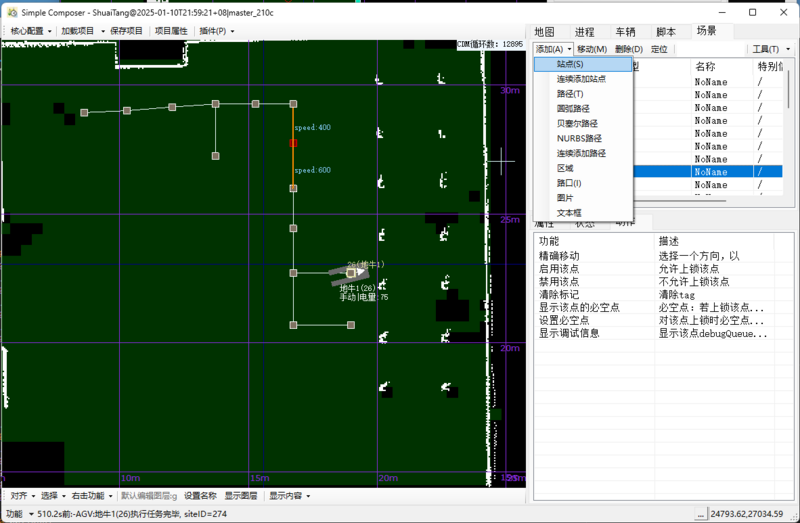The image size is (800, 523).
Task: Click the 定位 button
Action: pos(659,49)
